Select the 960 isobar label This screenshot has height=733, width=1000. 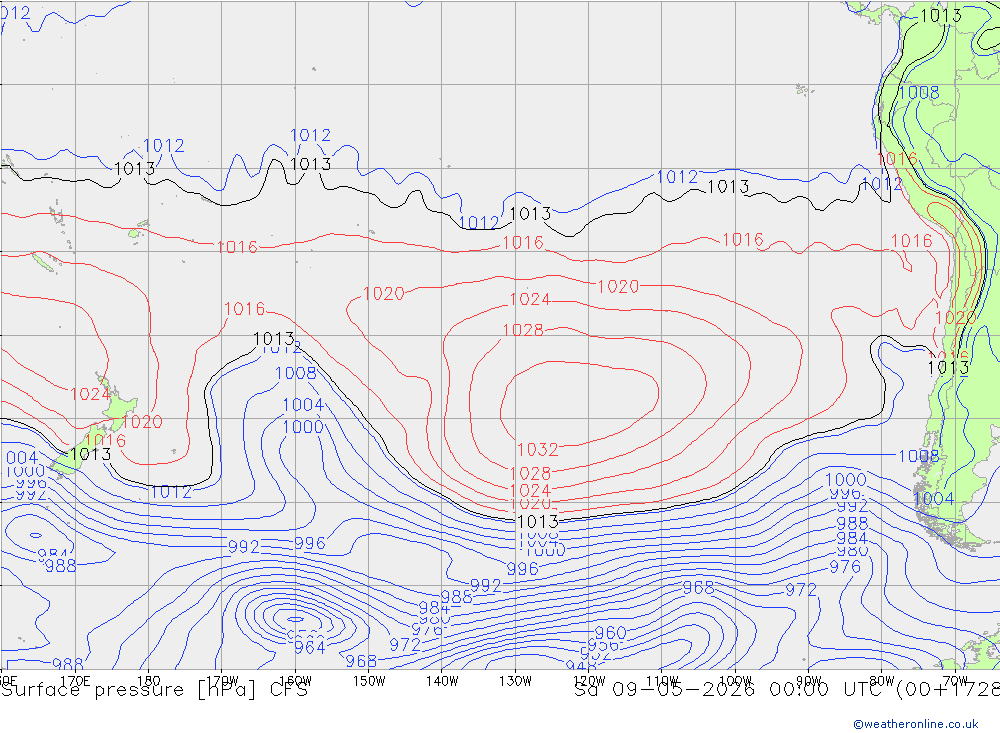coord(610,633)
